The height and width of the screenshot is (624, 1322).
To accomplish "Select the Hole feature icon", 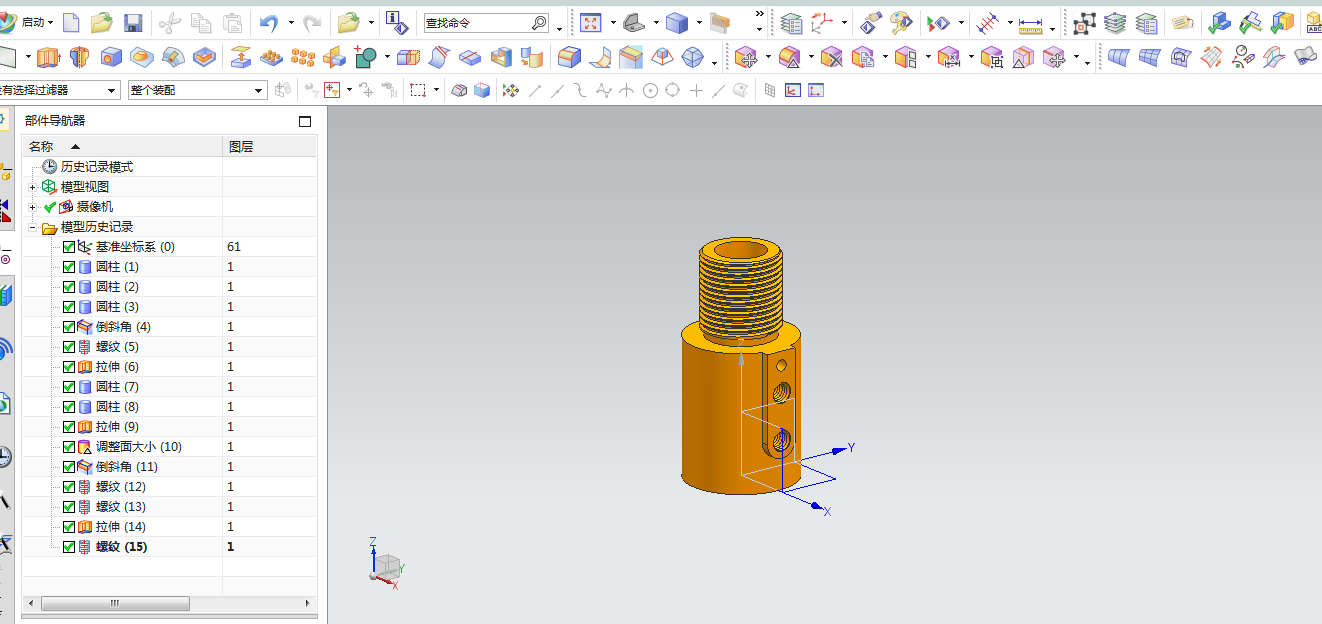I will [111, 58].
